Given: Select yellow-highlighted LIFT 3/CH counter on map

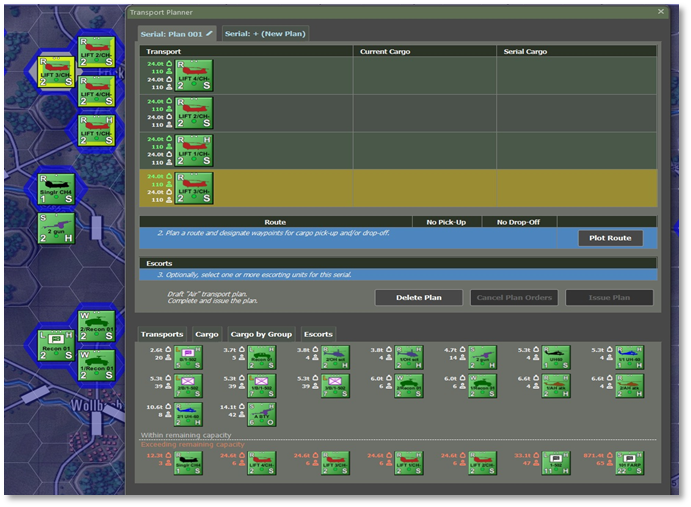Looking at the screenshot, I should point(56,71).
